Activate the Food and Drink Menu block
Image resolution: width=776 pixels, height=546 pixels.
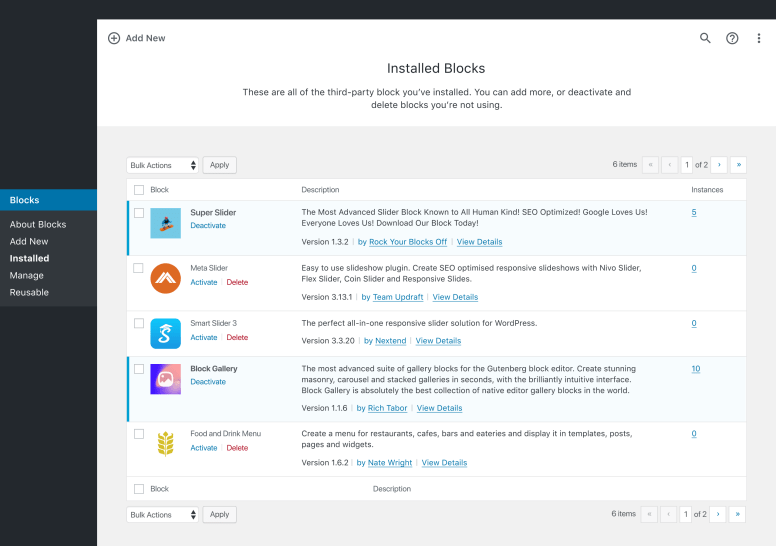(x=204, y=448)
